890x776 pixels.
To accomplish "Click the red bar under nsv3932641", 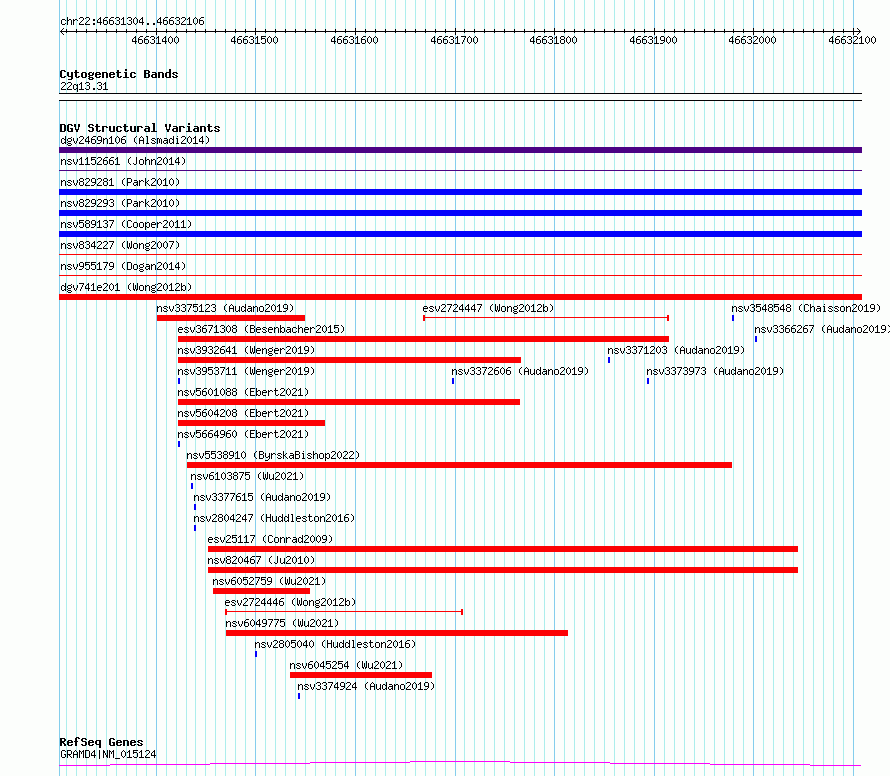I will point(349,360).
